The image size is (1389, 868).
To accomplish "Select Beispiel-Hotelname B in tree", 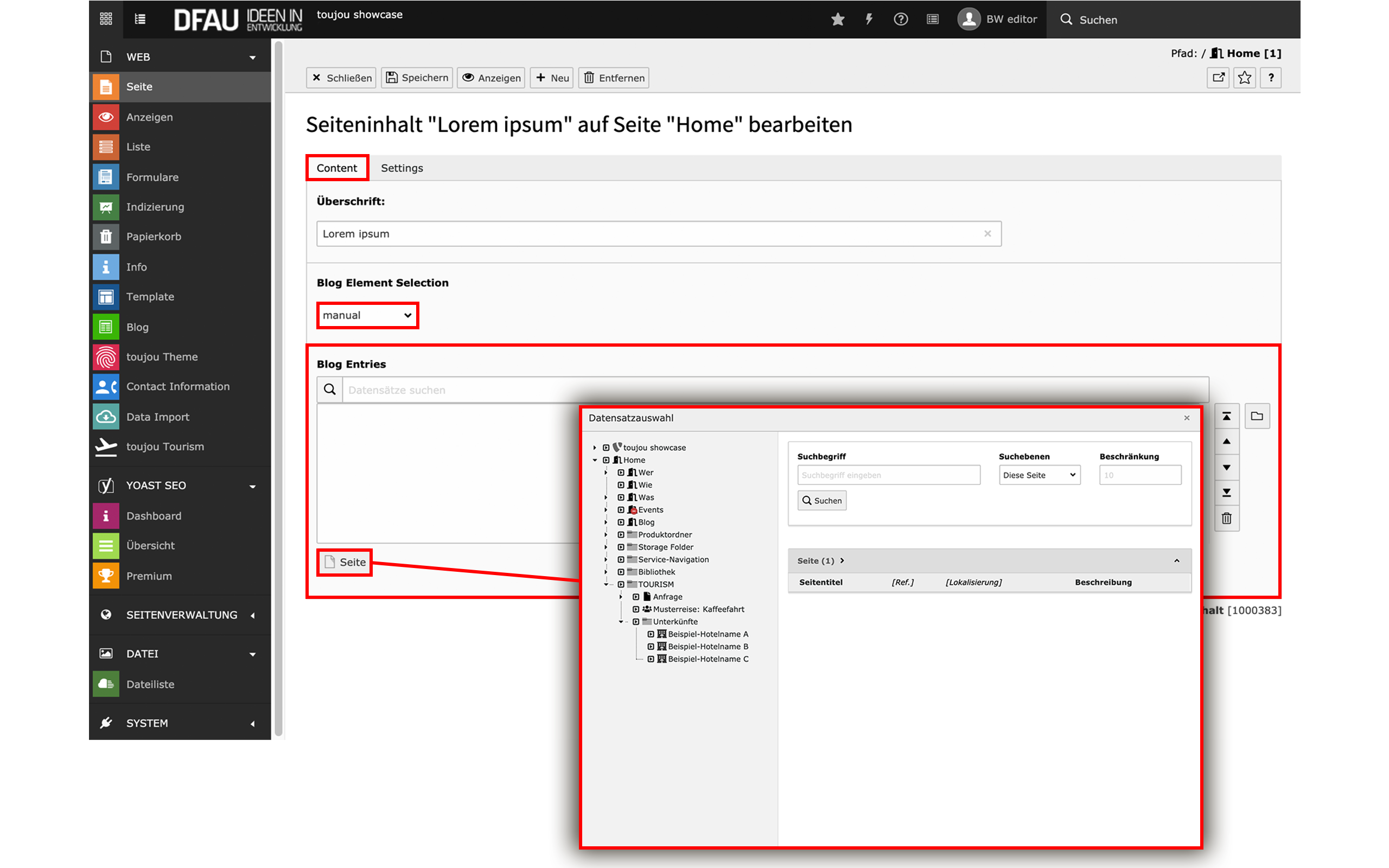I will [708, 647].
